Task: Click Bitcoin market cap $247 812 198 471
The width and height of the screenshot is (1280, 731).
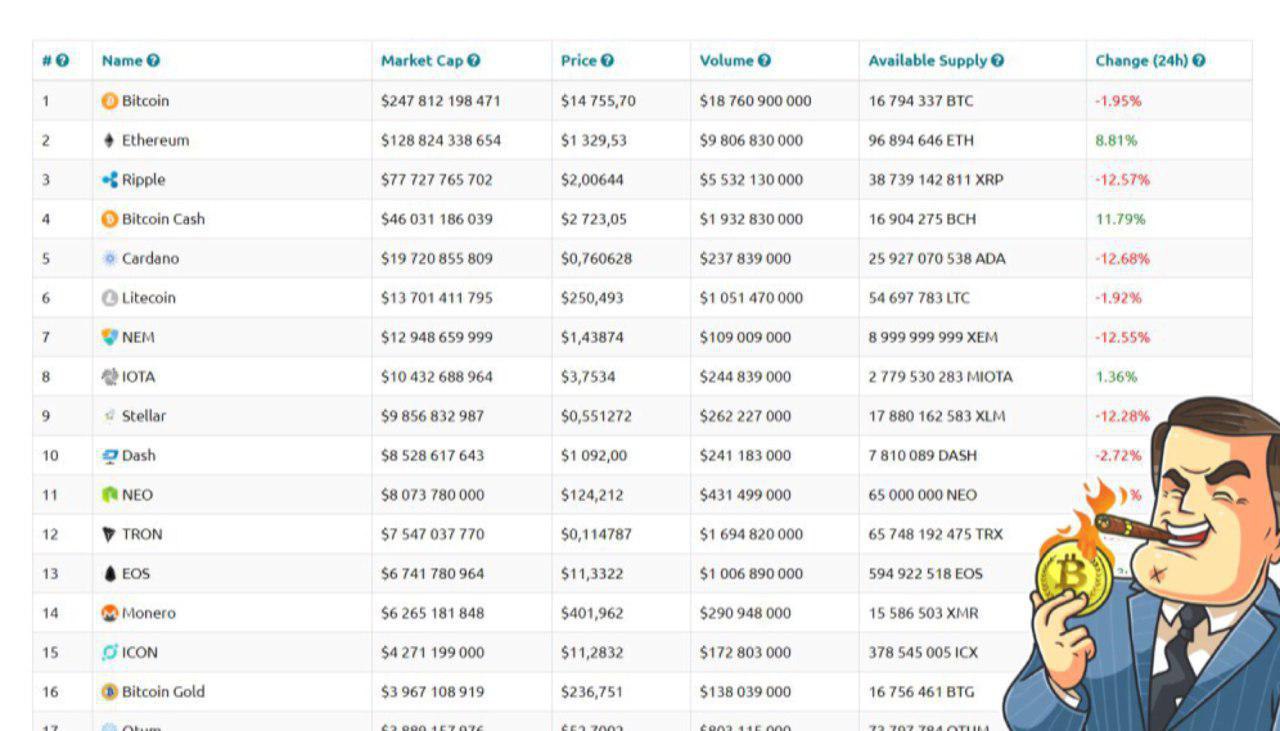Action: tap(441, 101)
